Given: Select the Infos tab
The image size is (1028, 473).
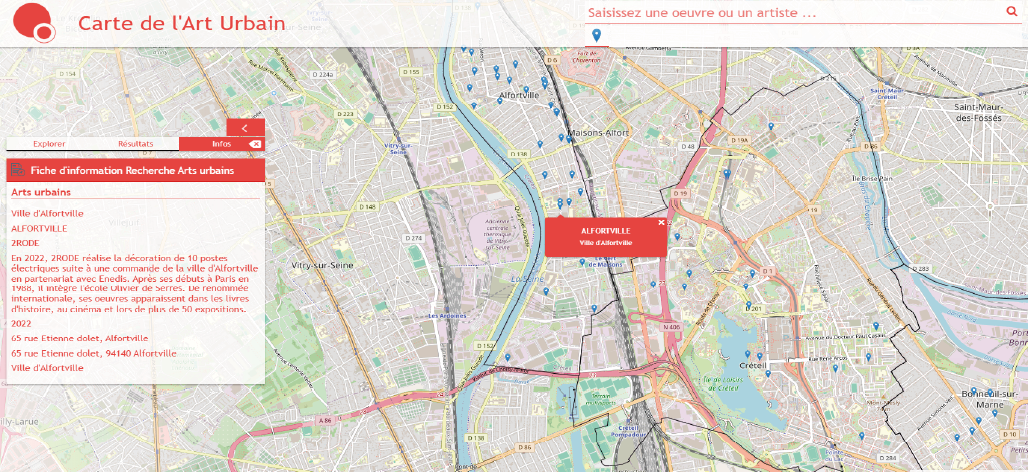Looking at the screenshot, I should click(x=221, y=144).
